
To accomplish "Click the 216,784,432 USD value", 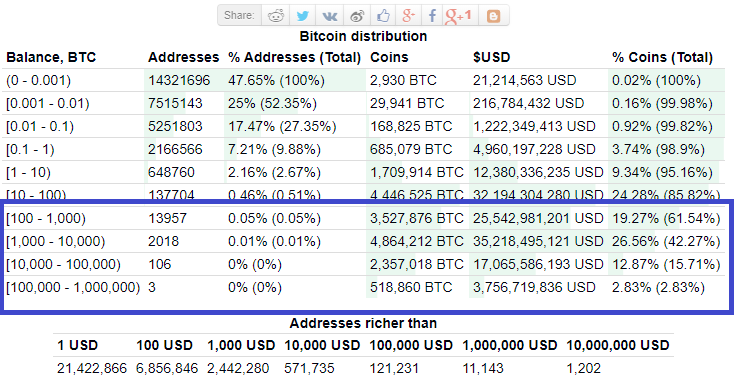I will pyautogui.click(x=528, y=103).
